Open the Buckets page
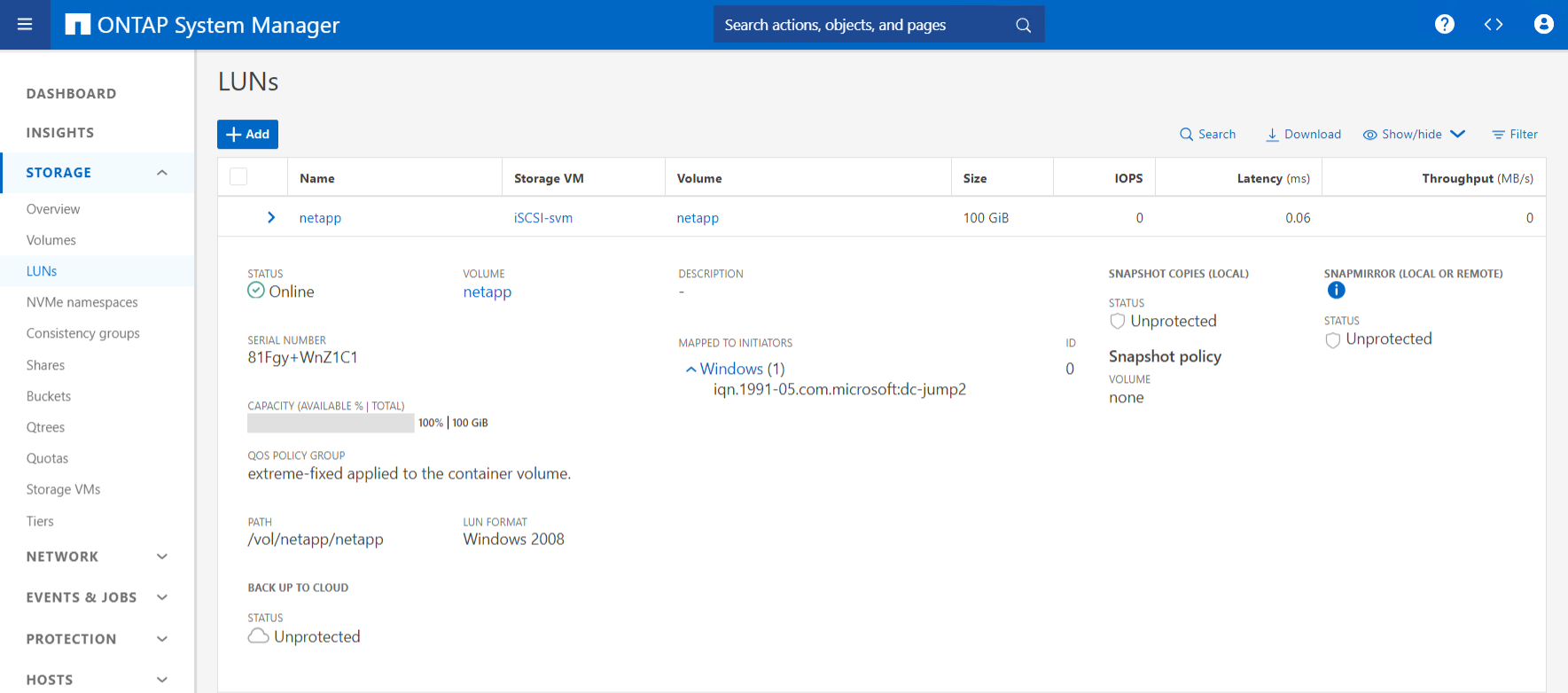 coord(49,396)
